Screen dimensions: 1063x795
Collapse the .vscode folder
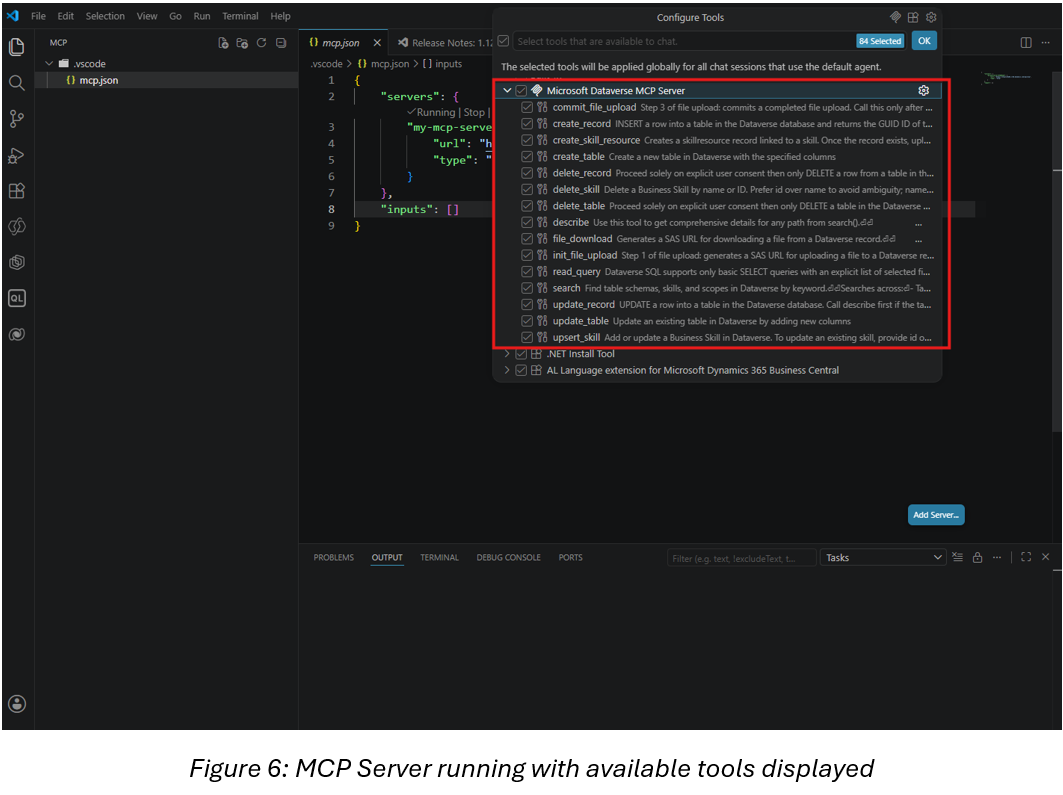click(x=49, y=64)
